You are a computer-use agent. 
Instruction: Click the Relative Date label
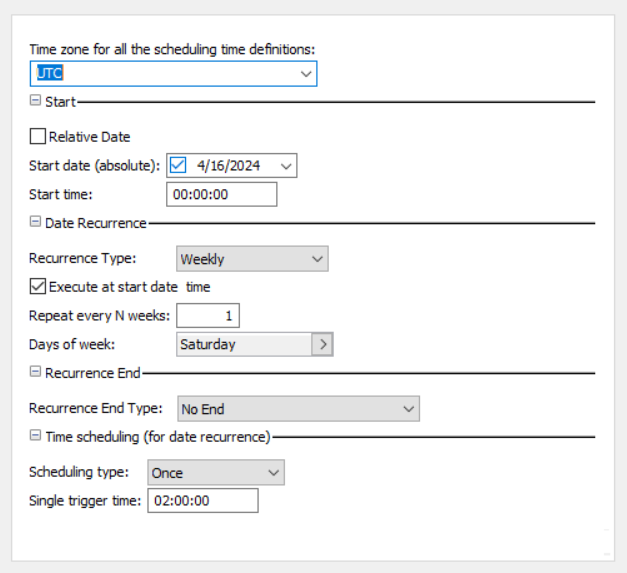89,137
